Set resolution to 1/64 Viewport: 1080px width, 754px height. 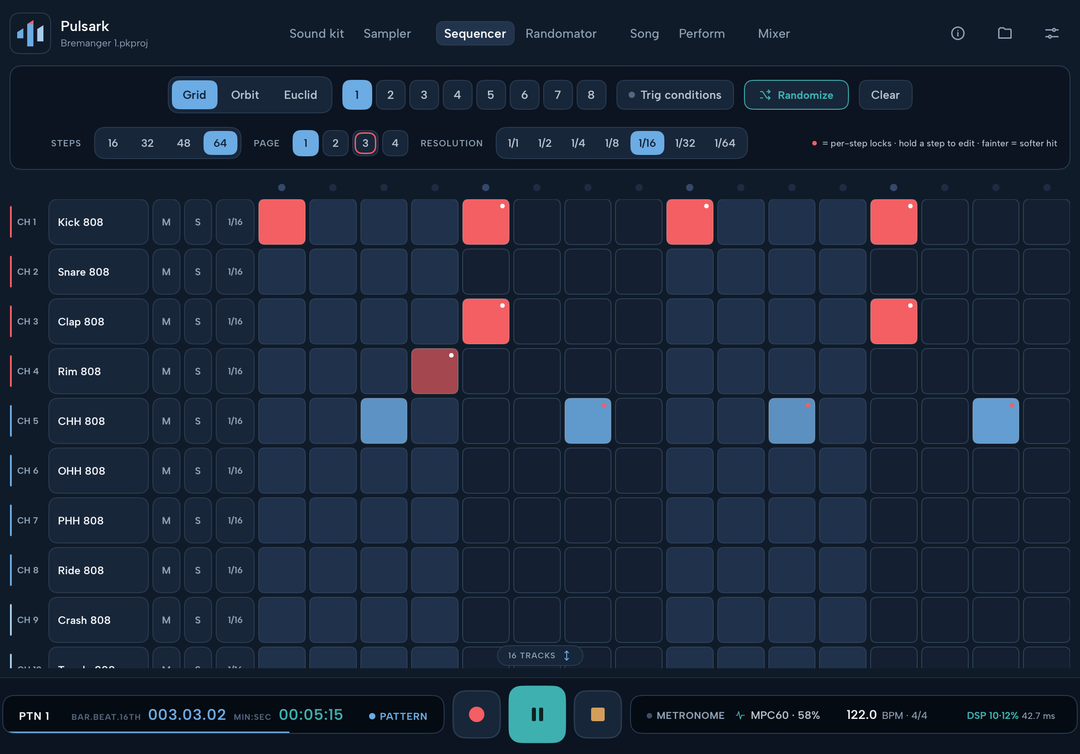[725, 143]
